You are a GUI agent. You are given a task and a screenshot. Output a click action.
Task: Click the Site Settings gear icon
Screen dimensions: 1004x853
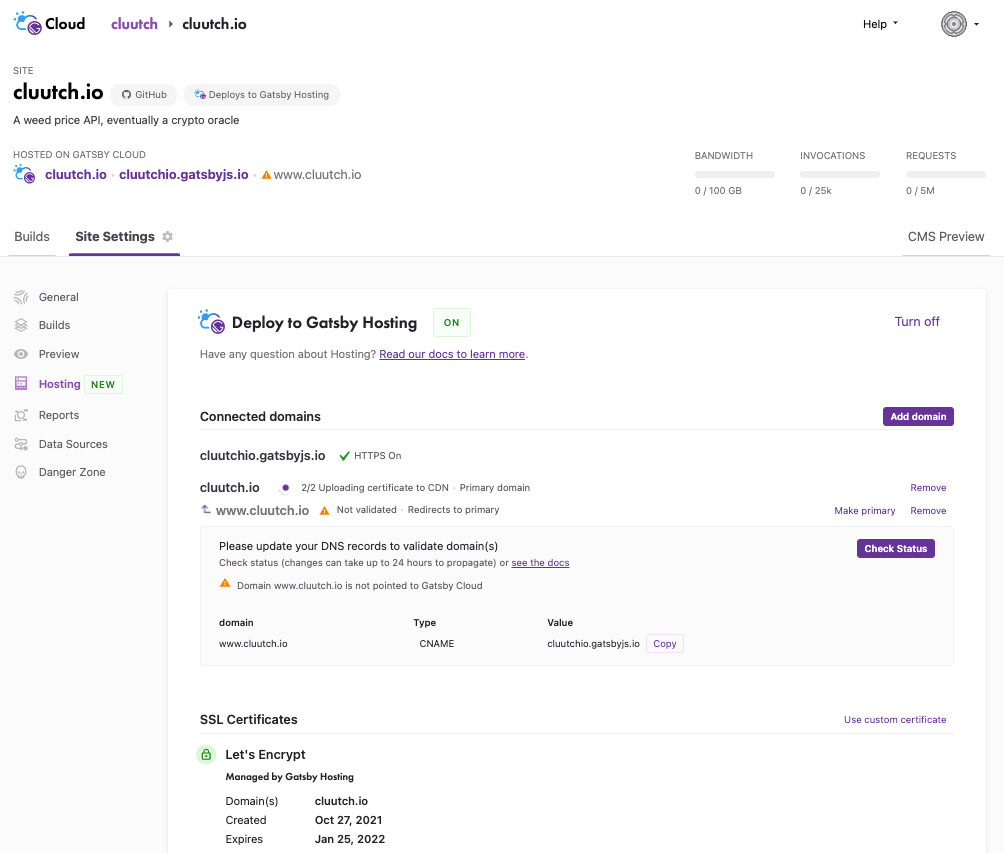tap(167, 236)
